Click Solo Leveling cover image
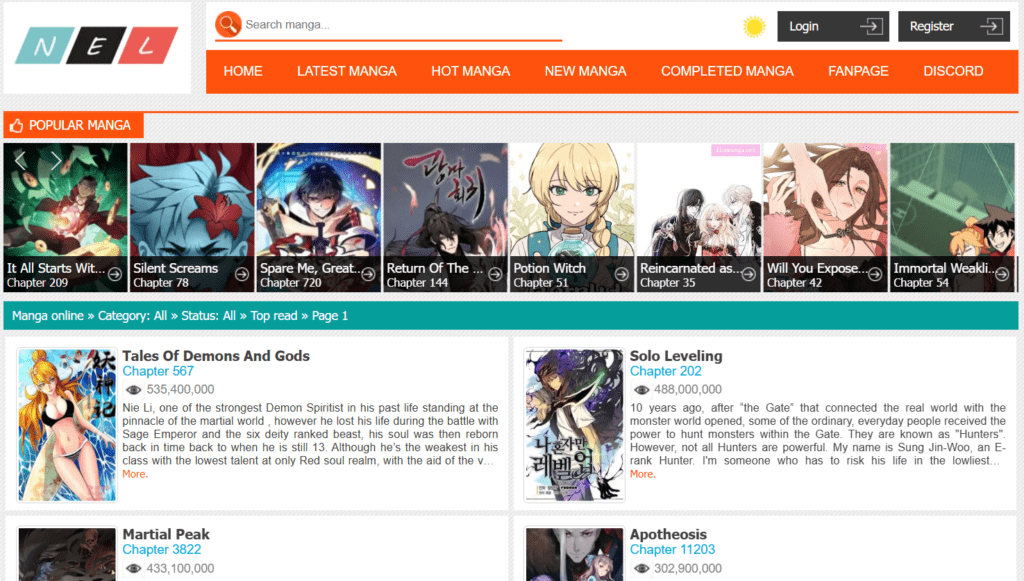 click(x=575, y=425)
